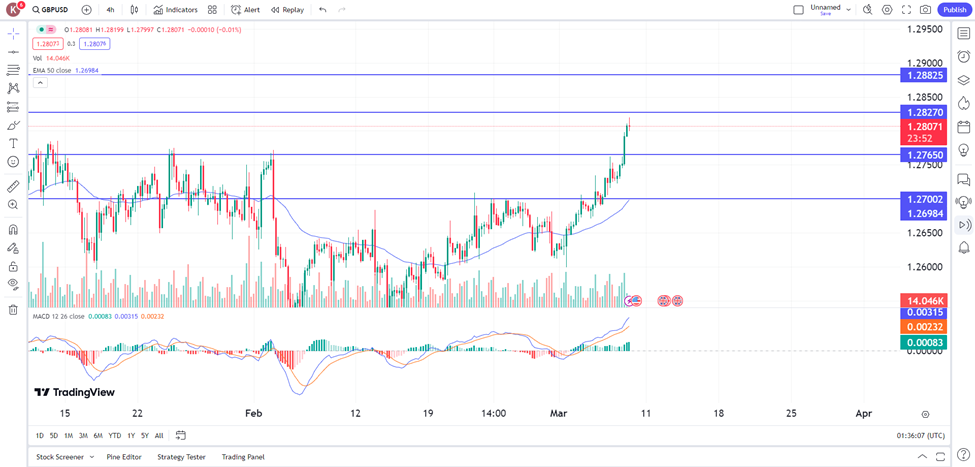Viewport: 975px width, 467px height.
Task: Open the ideas lightbulb panel
Action: (x=963, y=150)
